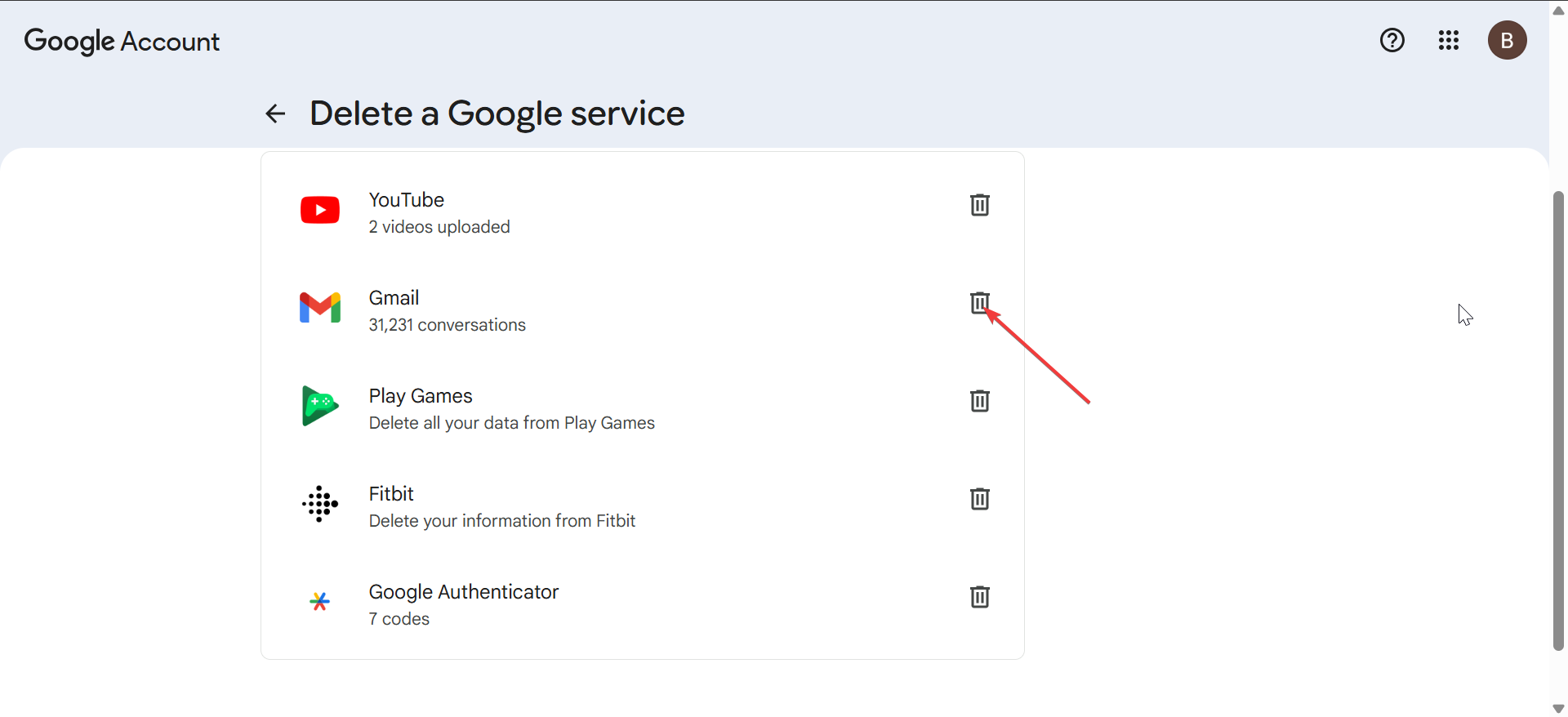Image resolution: width=1568 pixels, height=717 pixels.
Task: Click the '31,231 conversations' text
Action: (x=448, y=325)
